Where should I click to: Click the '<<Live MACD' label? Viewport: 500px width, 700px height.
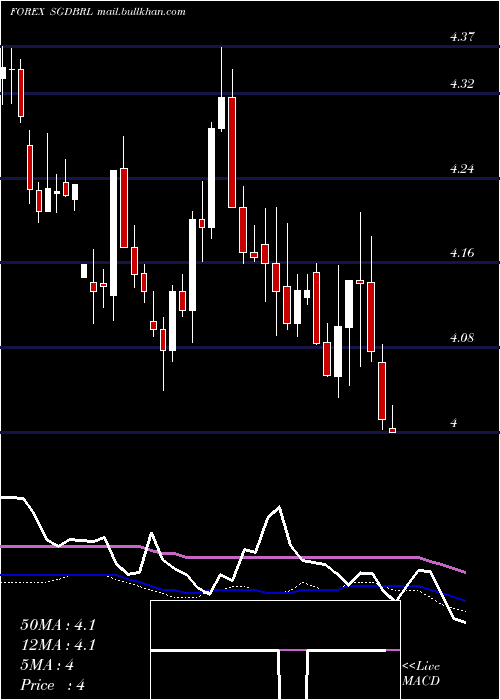[421, 674]
